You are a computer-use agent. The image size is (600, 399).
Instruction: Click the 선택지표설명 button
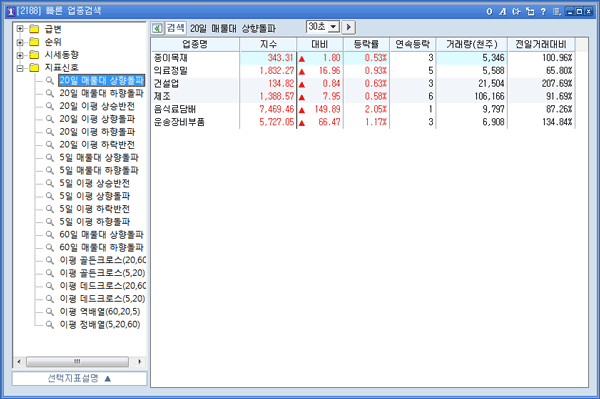pyautogui.click(x=79, y=378)
